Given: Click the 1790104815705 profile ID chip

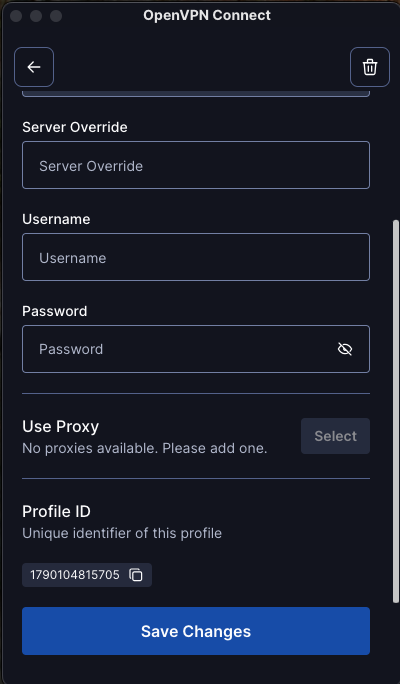Looking at the screenshot, I should (x=87, y=575).
